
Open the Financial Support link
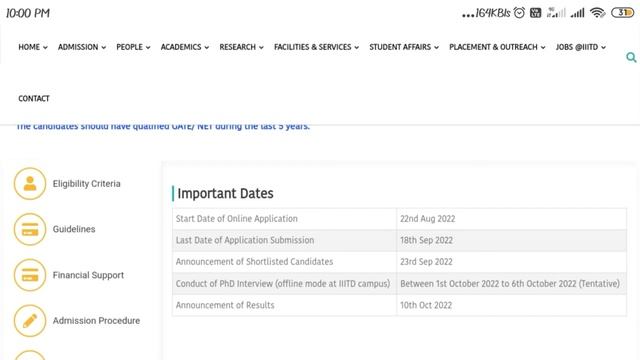tap(88, 275)
